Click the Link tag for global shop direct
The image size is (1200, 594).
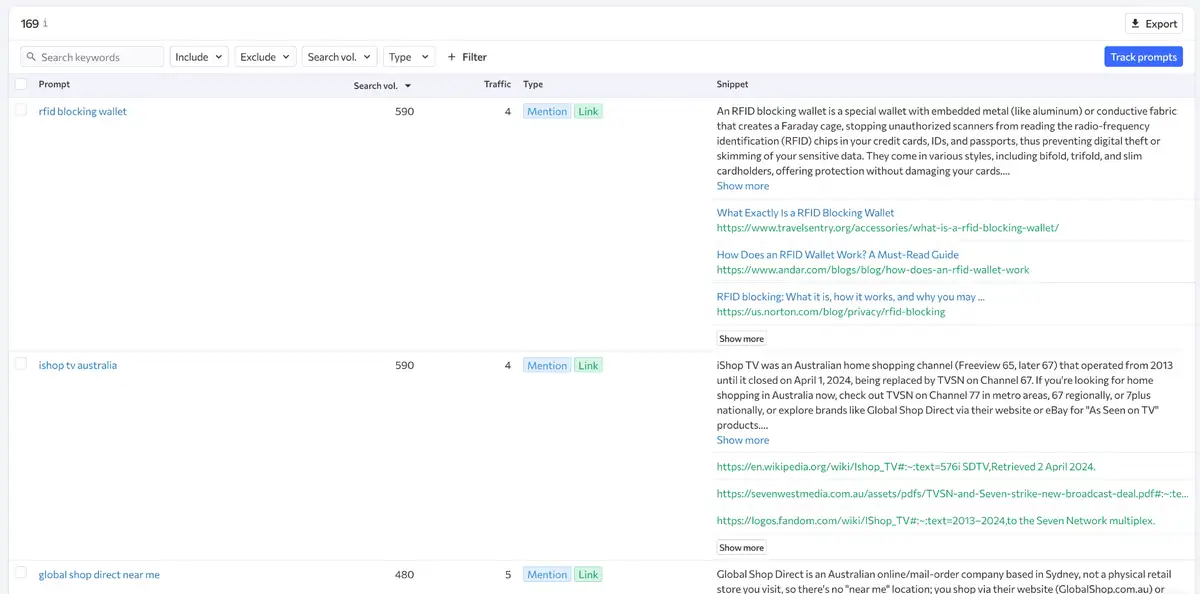click(x=588, y=574)
